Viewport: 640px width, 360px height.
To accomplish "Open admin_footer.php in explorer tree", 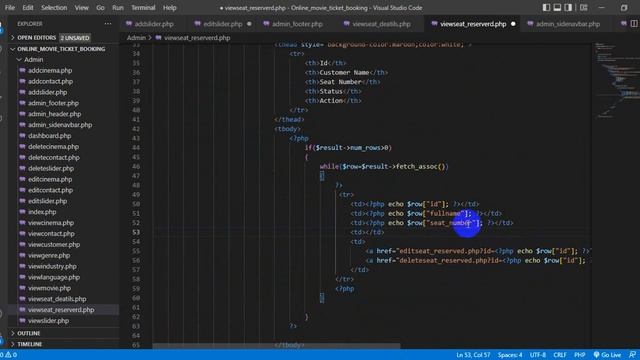I will pos(53,103).
